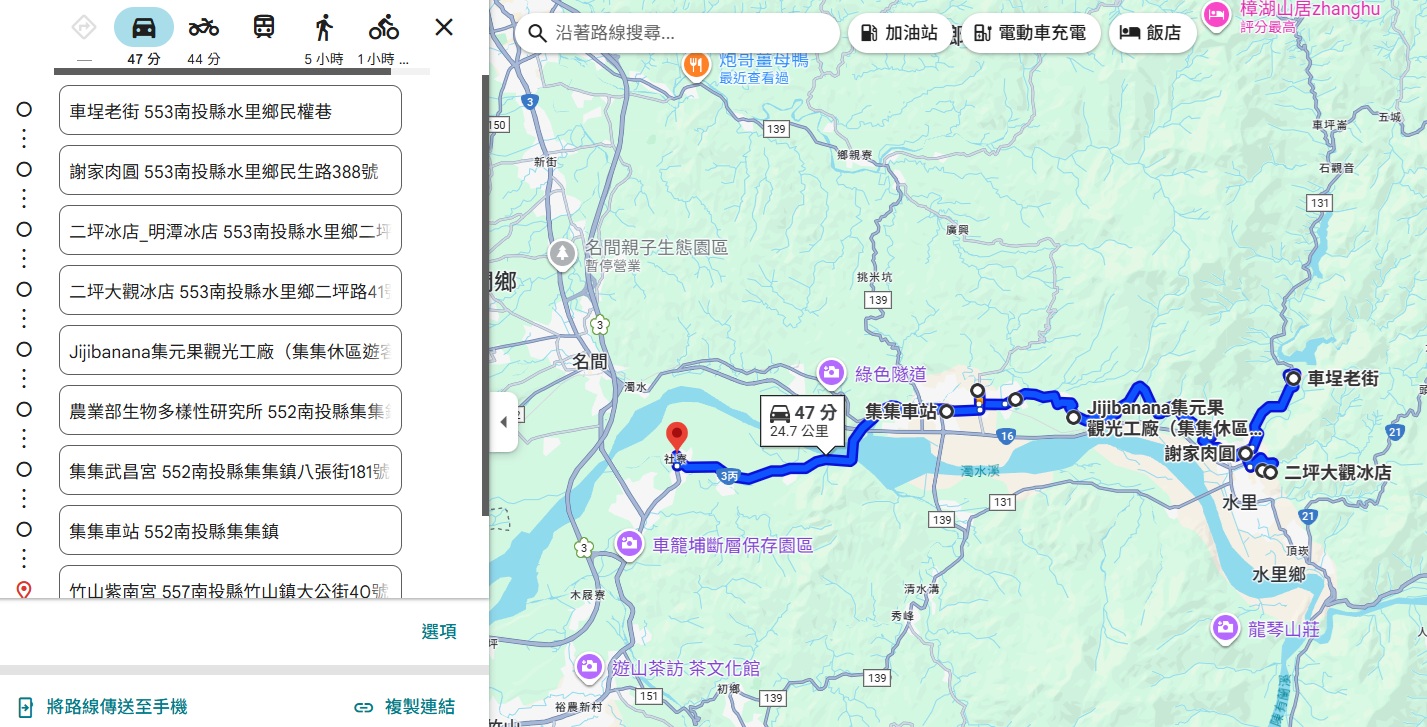Screen dimensions: 1427x727
Task: Click the 加油站 gas station search icon
Action: pos(869,33)
